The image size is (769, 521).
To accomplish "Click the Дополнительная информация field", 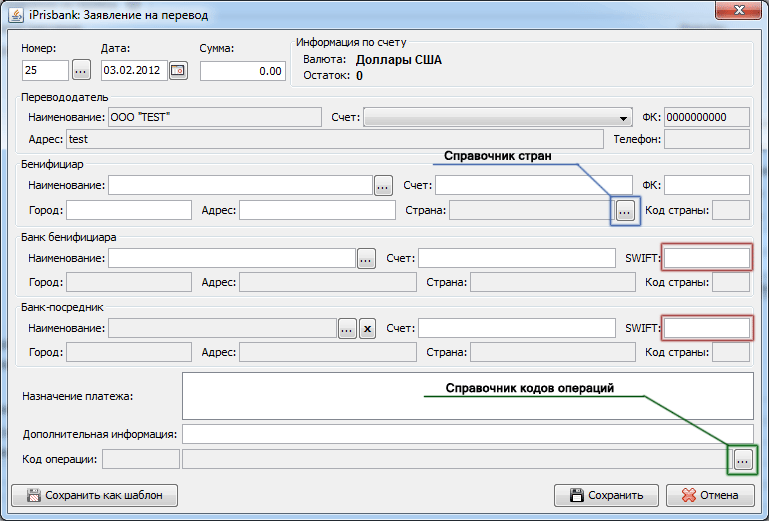I will click(466, 434).
